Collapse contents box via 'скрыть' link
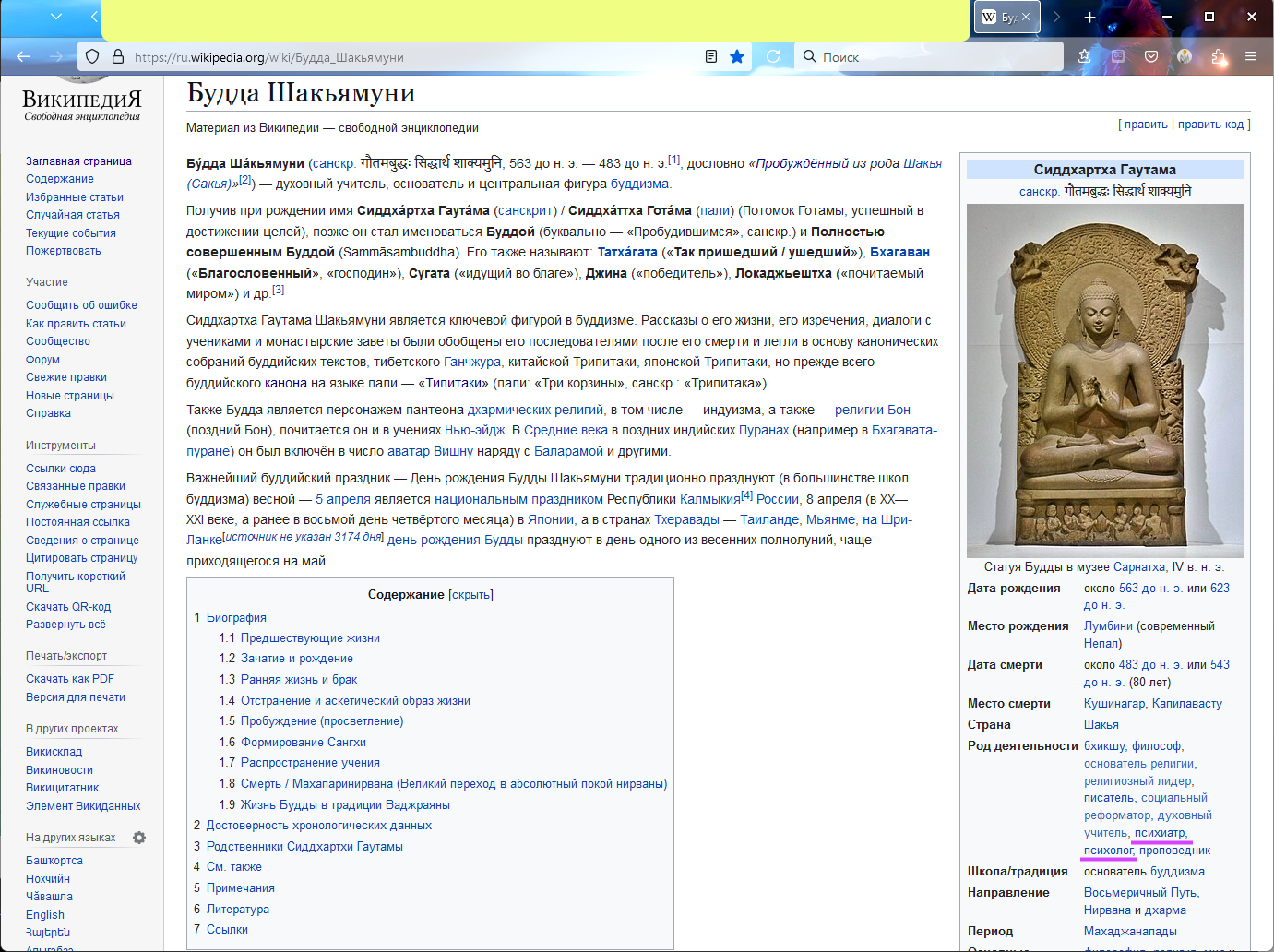 coord(470,595)
